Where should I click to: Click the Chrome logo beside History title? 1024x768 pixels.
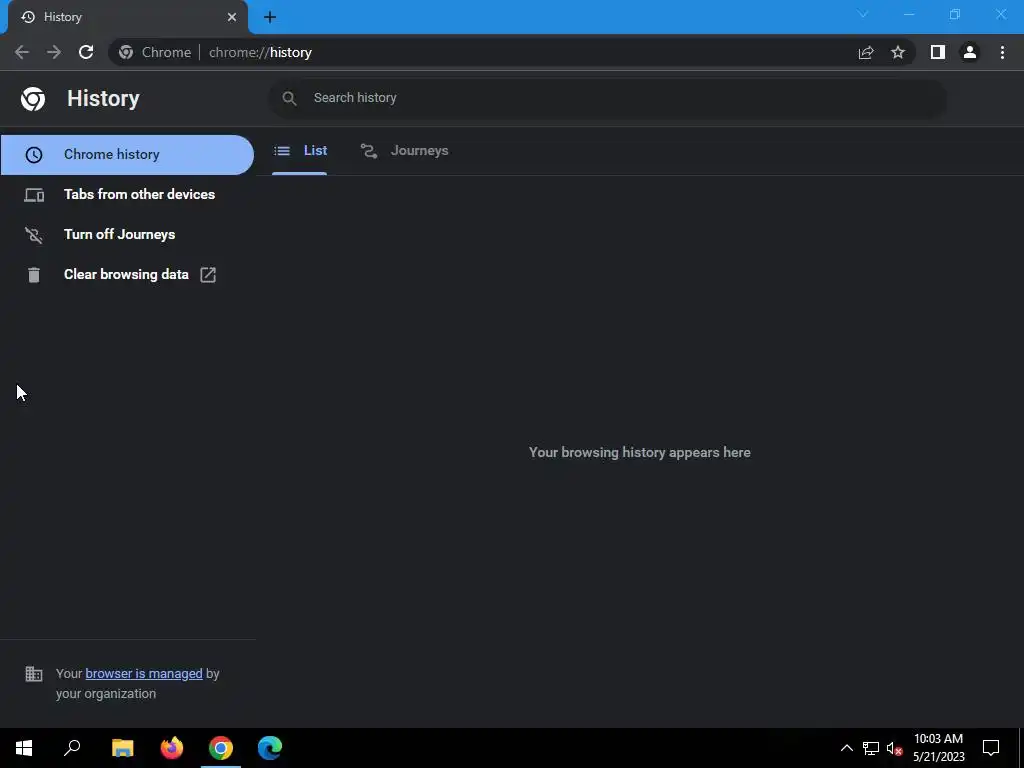[x=33, y=99]
